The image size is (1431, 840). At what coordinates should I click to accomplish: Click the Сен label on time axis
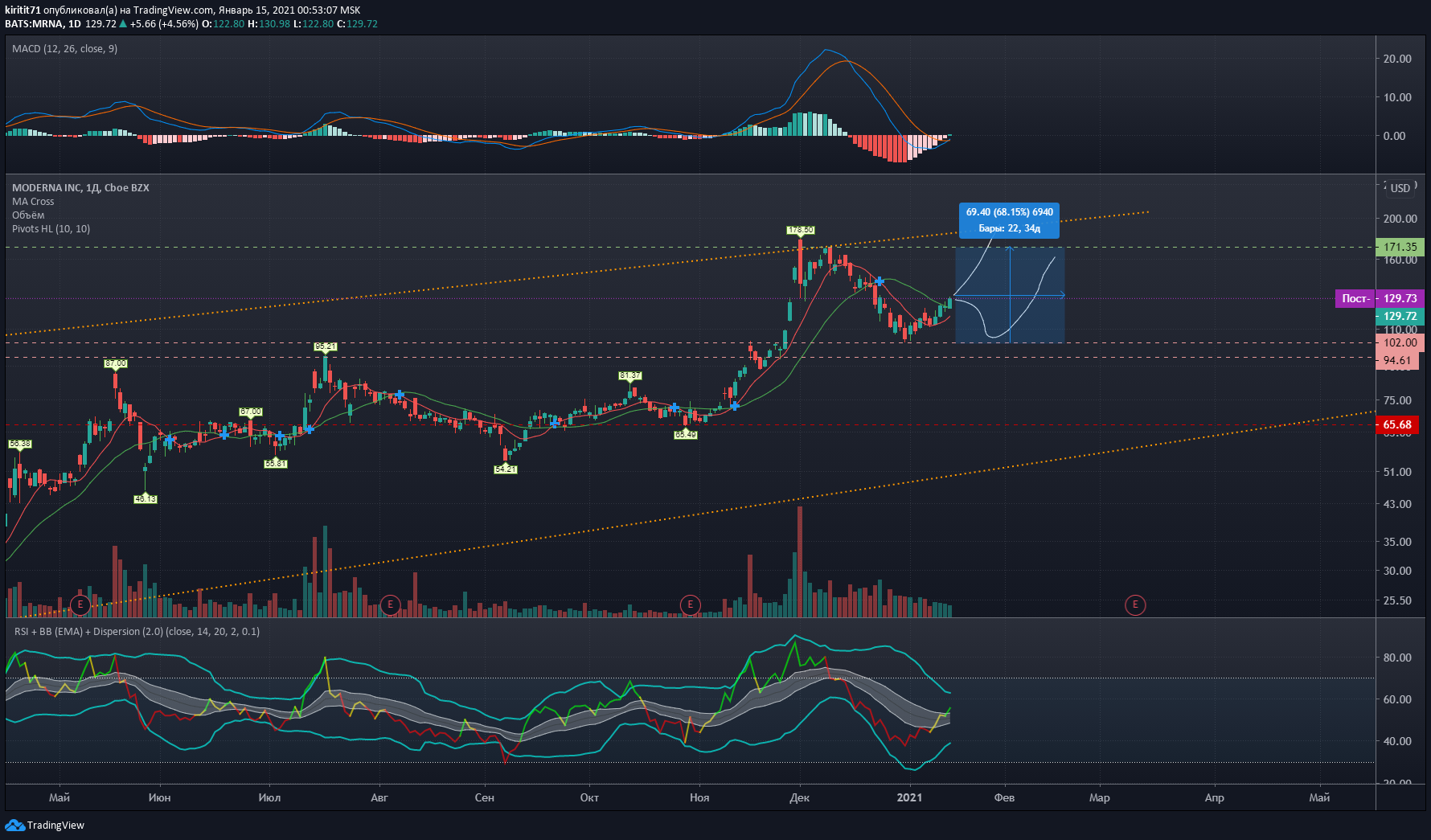pos(484,797)
